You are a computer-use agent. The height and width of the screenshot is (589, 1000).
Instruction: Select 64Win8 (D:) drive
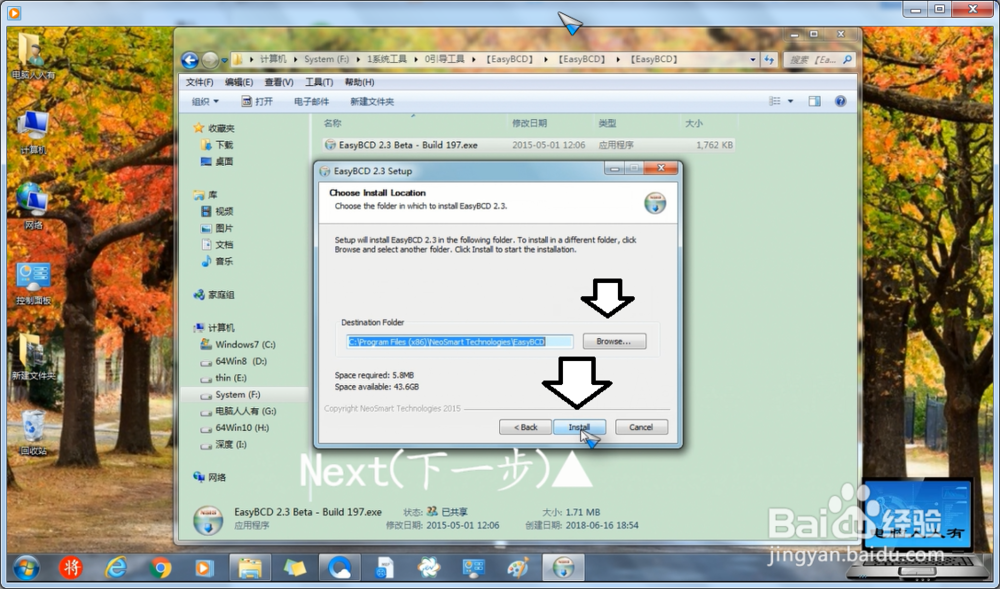tap(233, 361)
